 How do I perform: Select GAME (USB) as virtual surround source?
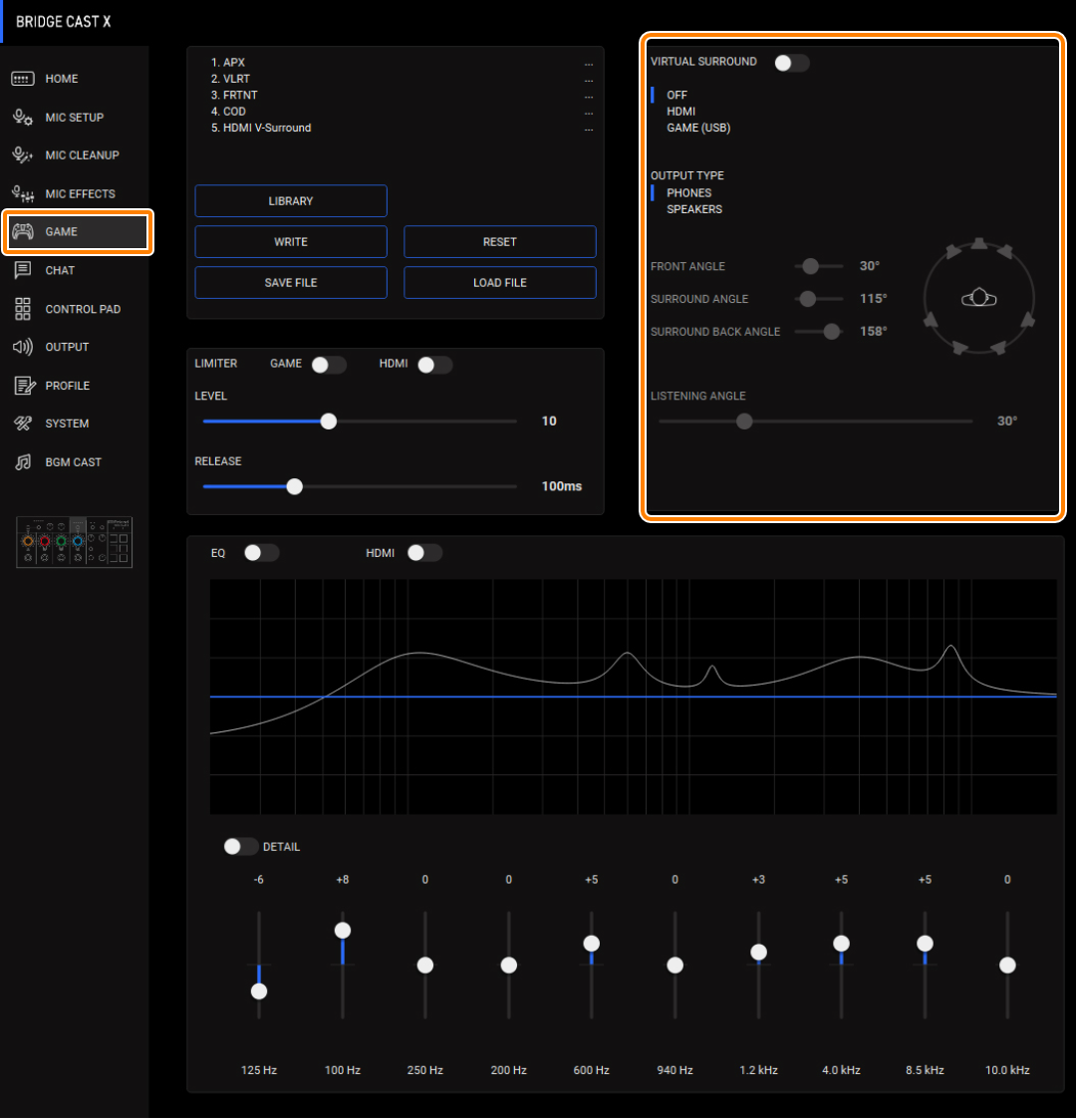coord(698,128)
